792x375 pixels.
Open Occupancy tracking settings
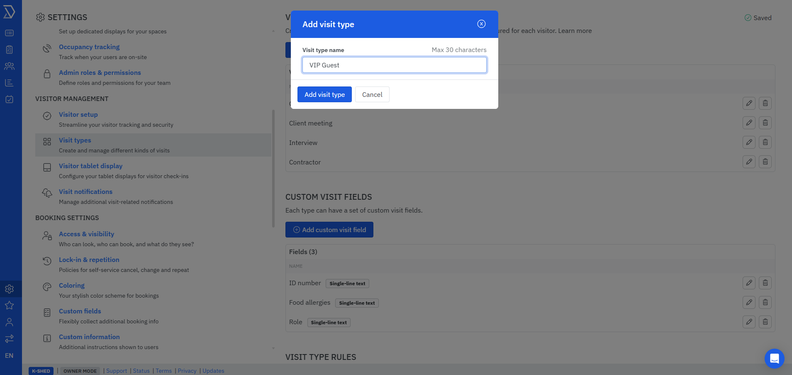89,47
